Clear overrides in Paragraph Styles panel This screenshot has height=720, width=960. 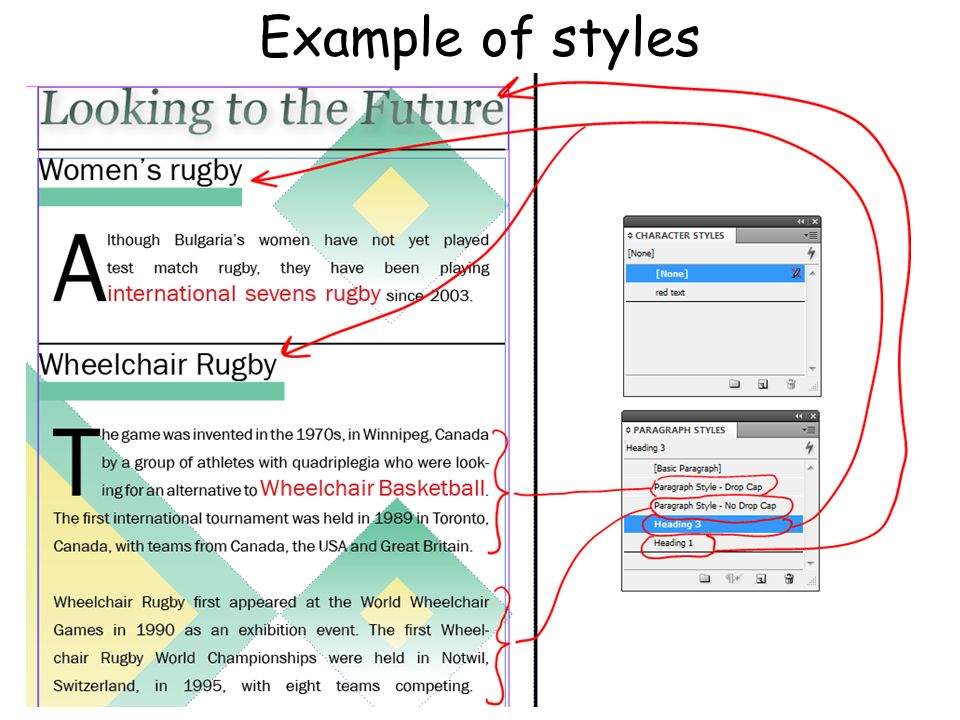point(733,578)
